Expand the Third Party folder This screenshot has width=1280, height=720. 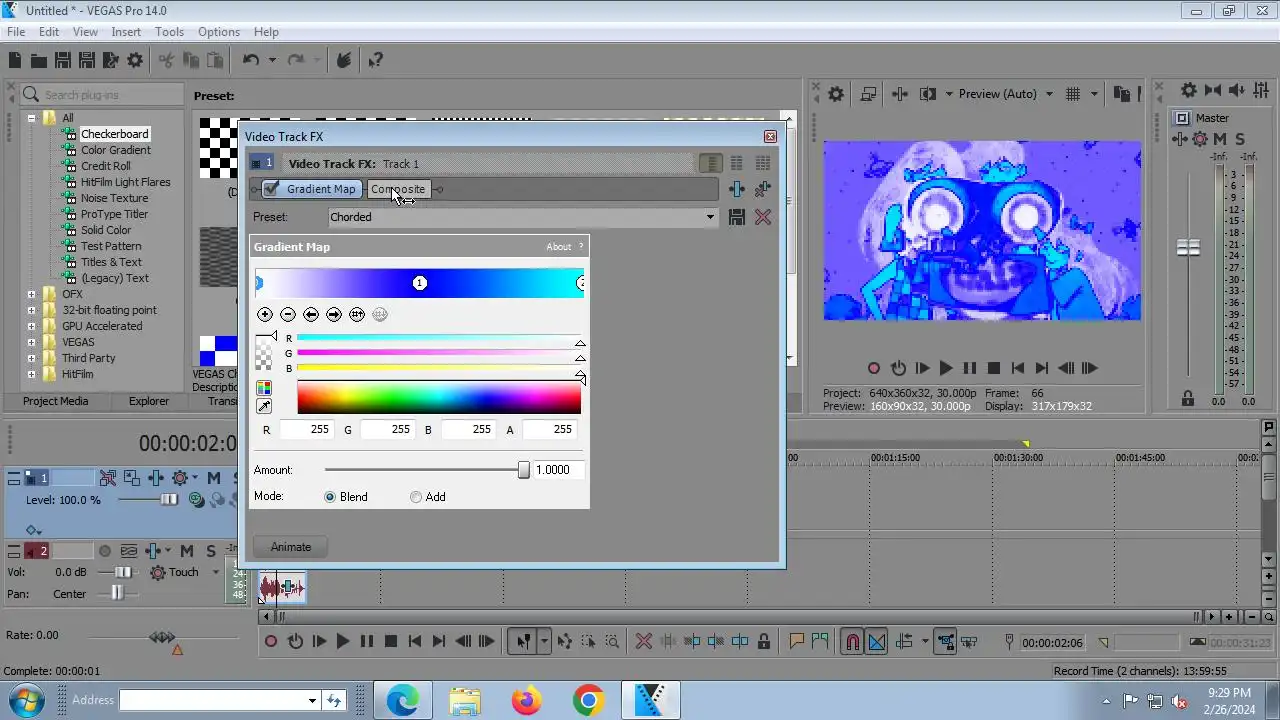tap(31, 358)
